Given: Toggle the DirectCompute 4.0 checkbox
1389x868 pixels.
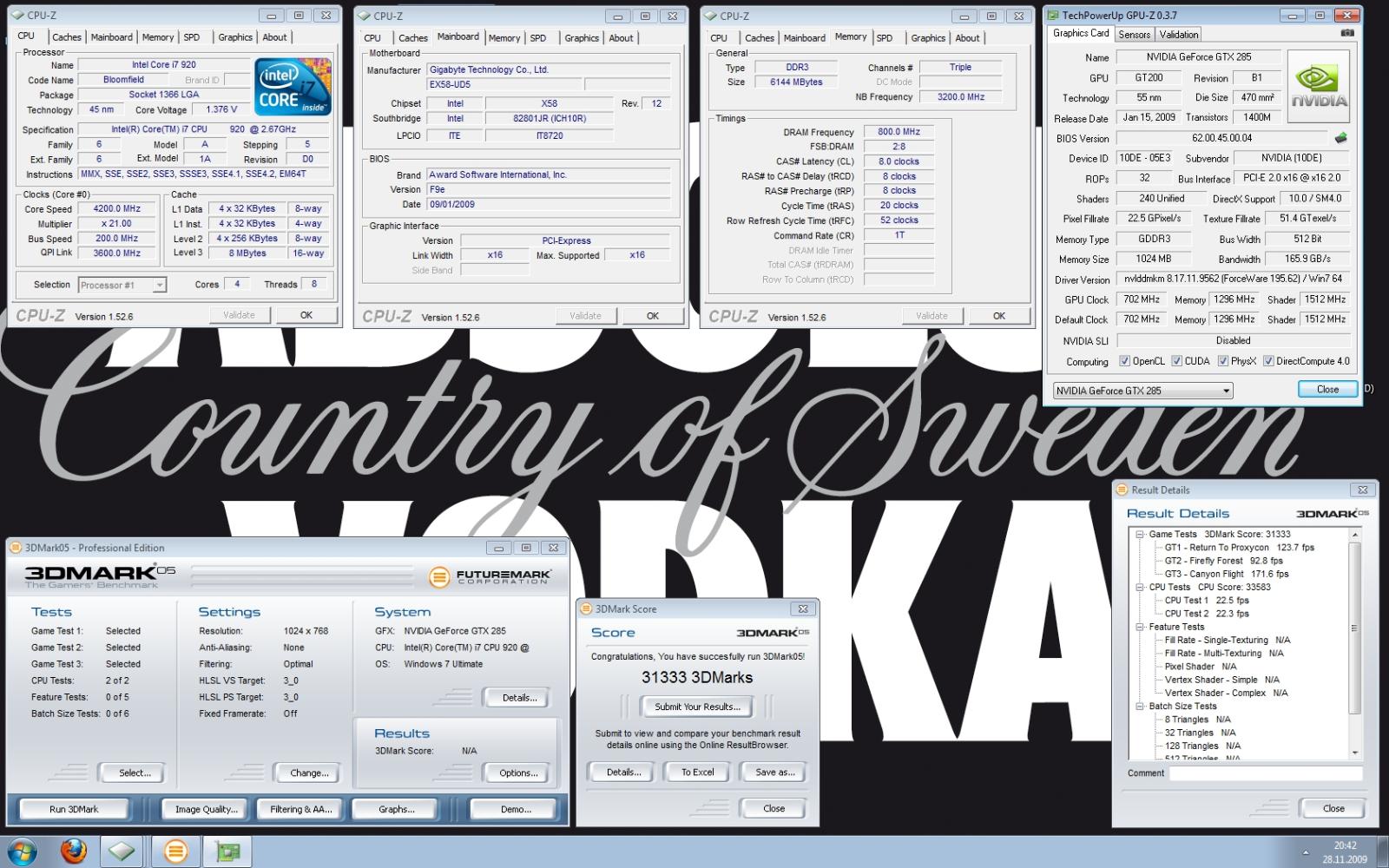Looking at the screenshot, I should (x=1268, y=361).
